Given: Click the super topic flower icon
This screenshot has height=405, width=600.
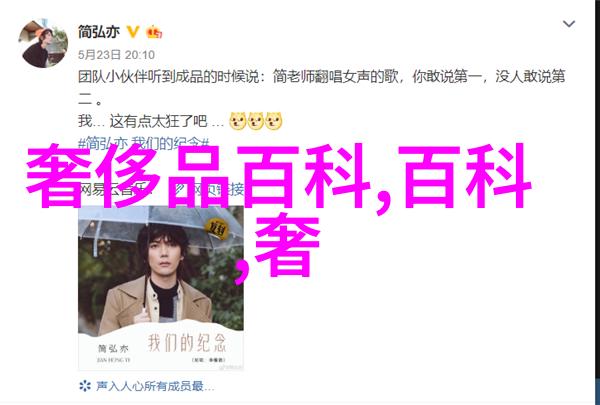Looking at the screenshot, I should tap(85, 385).
